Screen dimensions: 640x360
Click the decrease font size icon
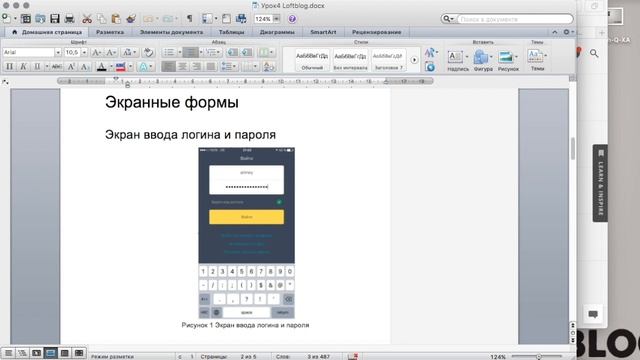[x=111, y=52]
